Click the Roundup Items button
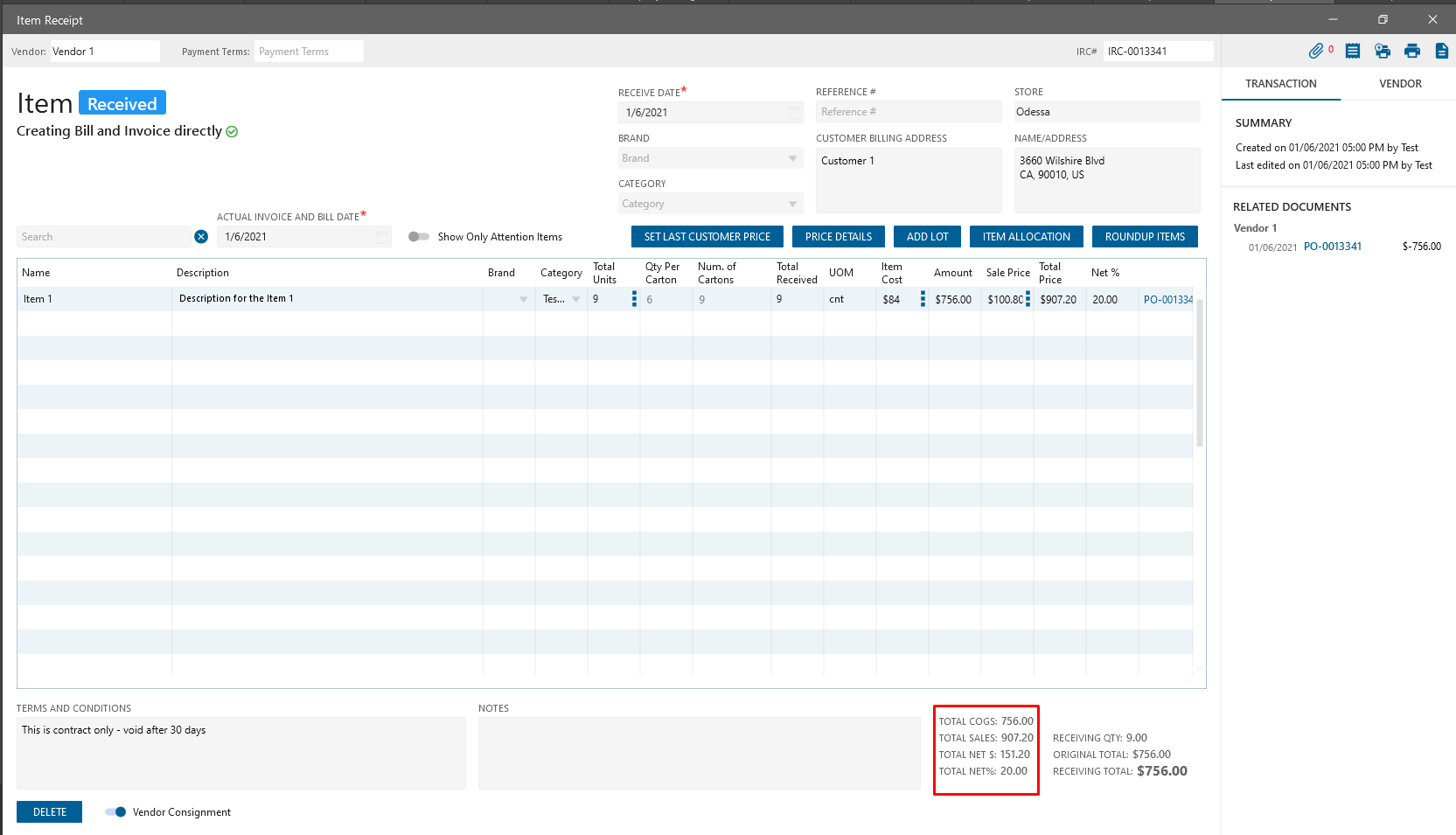The height and width of the screenshot is (835, 1456). [x=1145, y=237]
